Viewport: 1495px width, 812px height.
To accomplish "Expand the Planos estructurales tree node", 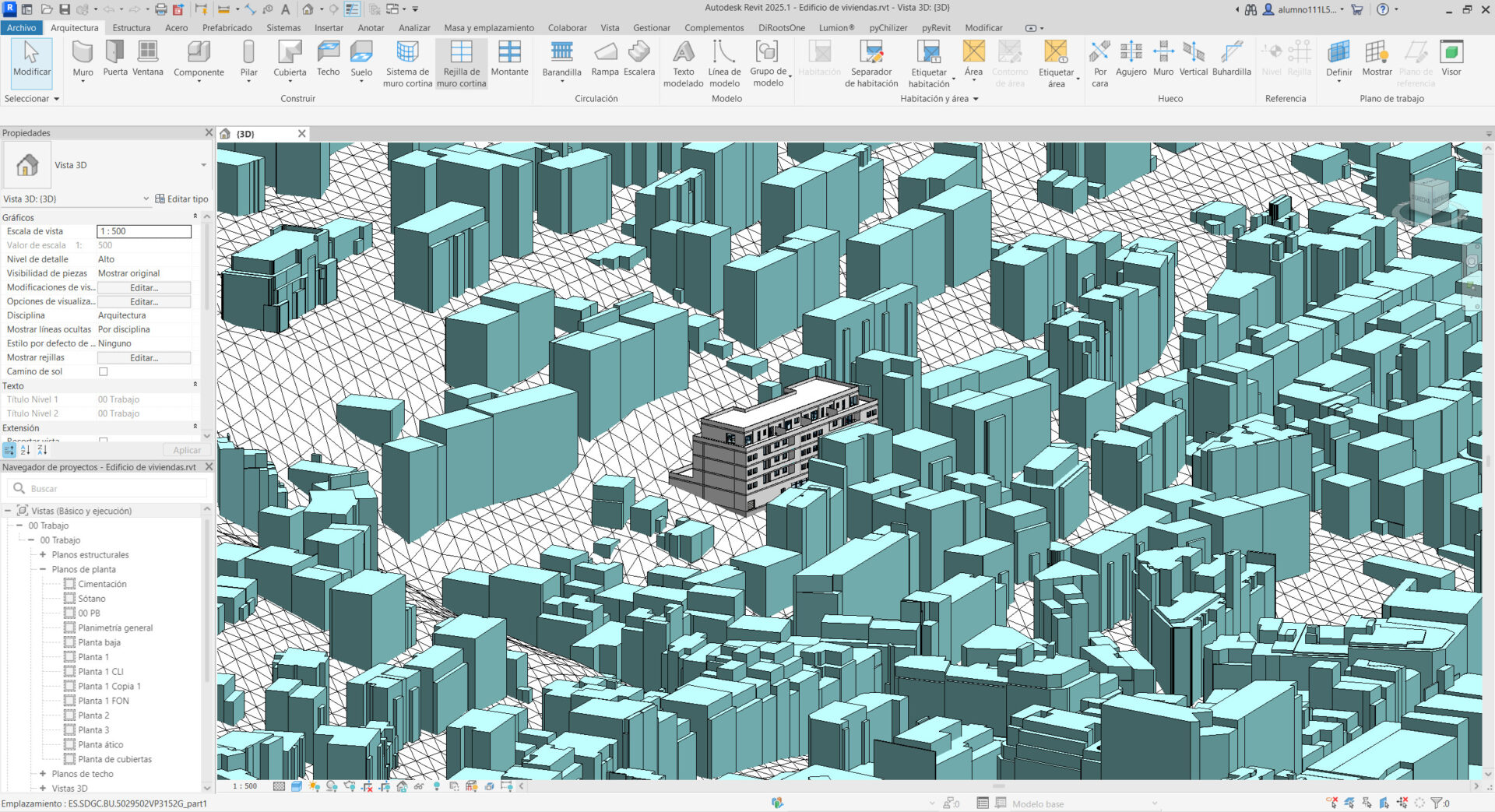I will point(43,555).
